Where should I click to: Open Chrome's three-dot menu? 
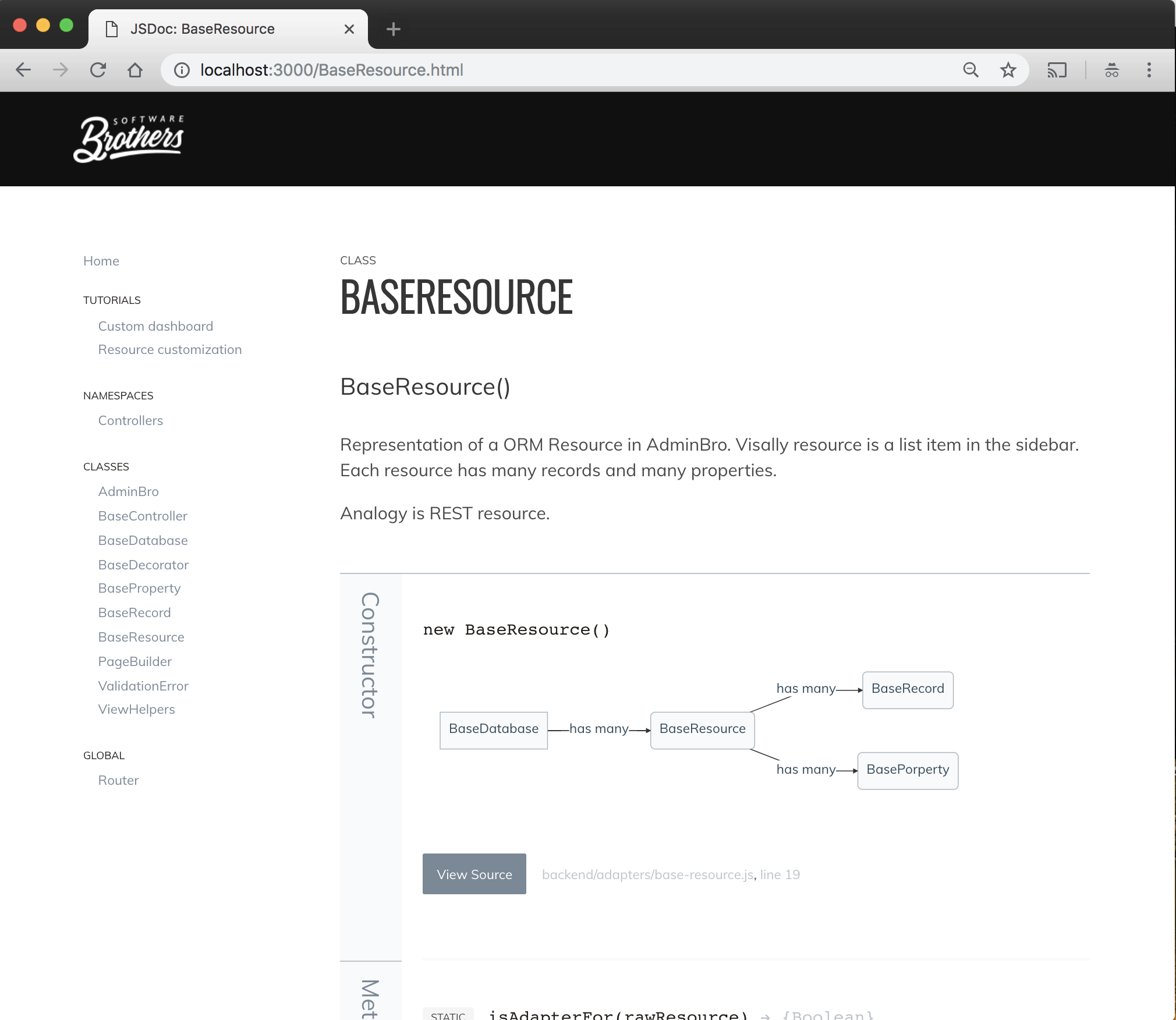point(1149,70)
